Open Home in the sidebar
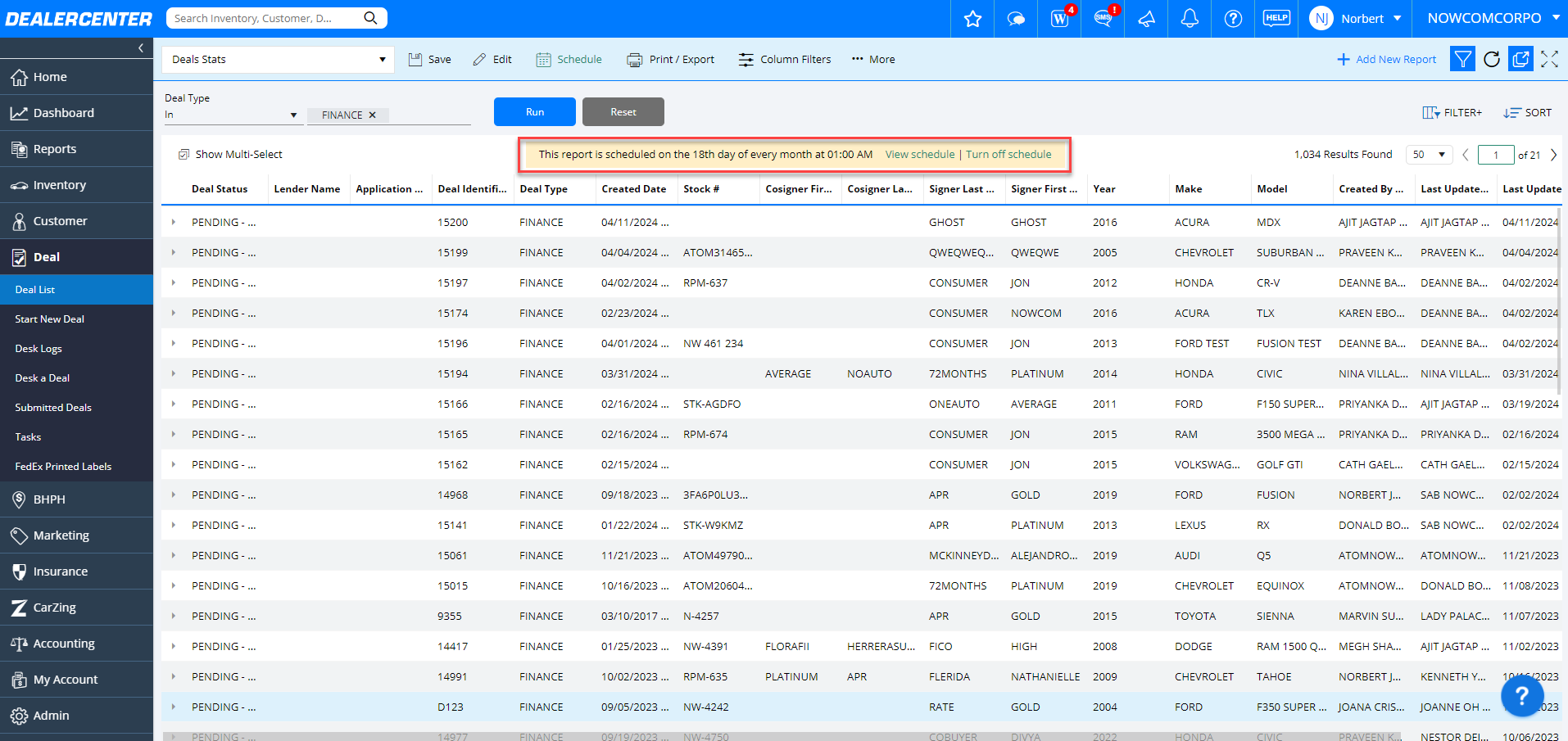Image resolution: width=1568 pixels, height=741 pixels. tap(76, 77)
